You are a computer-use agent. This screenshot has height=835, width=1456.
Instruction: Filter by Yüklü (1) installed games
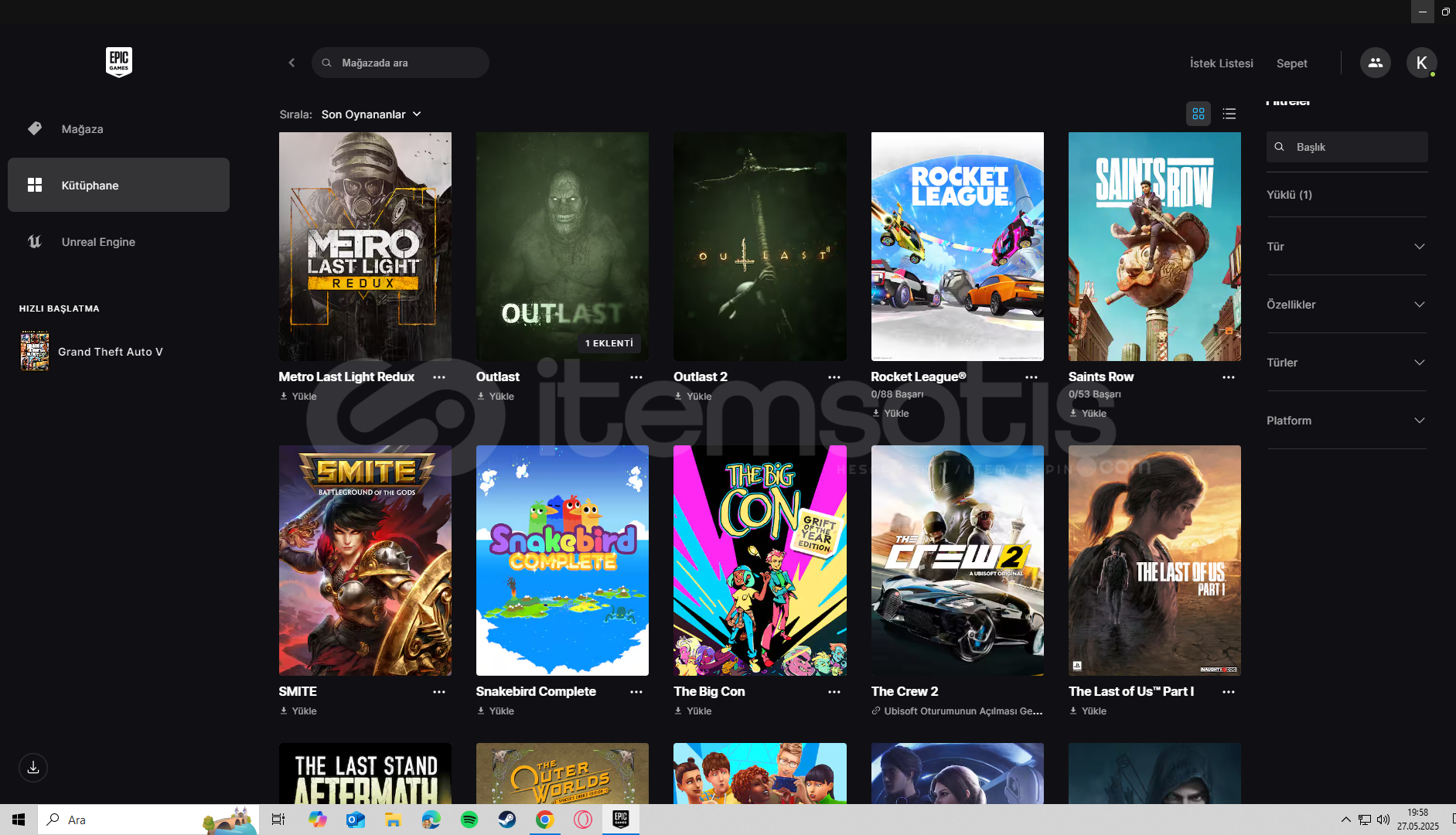pyautogui.click(x=1289, y=195)
